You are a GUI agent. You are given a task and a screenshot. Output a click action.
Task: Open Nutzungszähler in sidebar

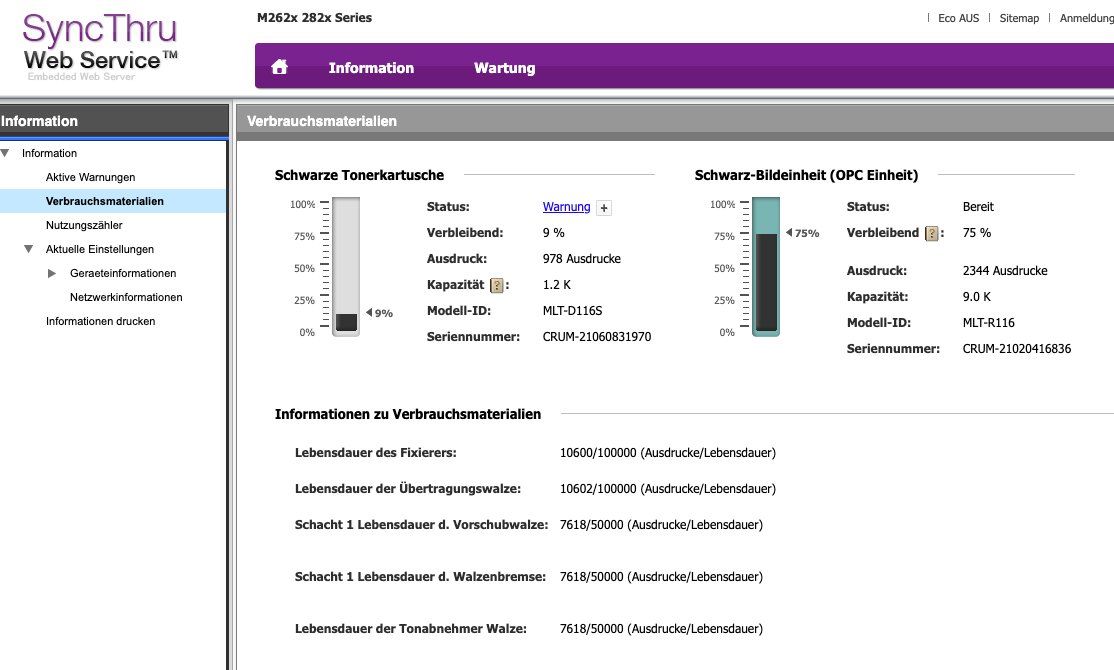tap(84, 225)
